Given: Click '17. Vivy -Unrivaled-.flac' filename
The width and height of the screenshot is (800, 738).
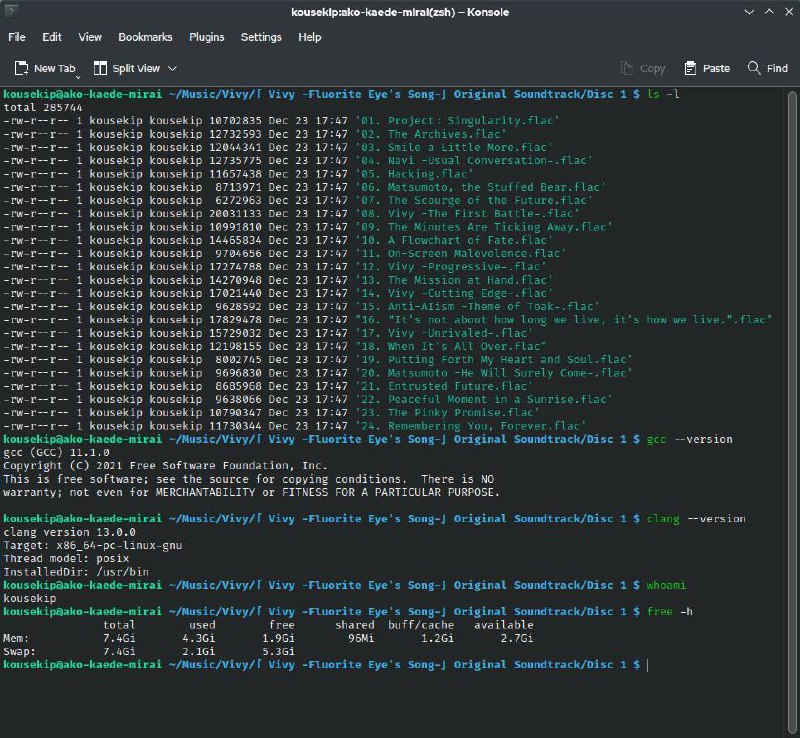Looking at the screenshot, I should pyautogui.click(x=444, y=333).
